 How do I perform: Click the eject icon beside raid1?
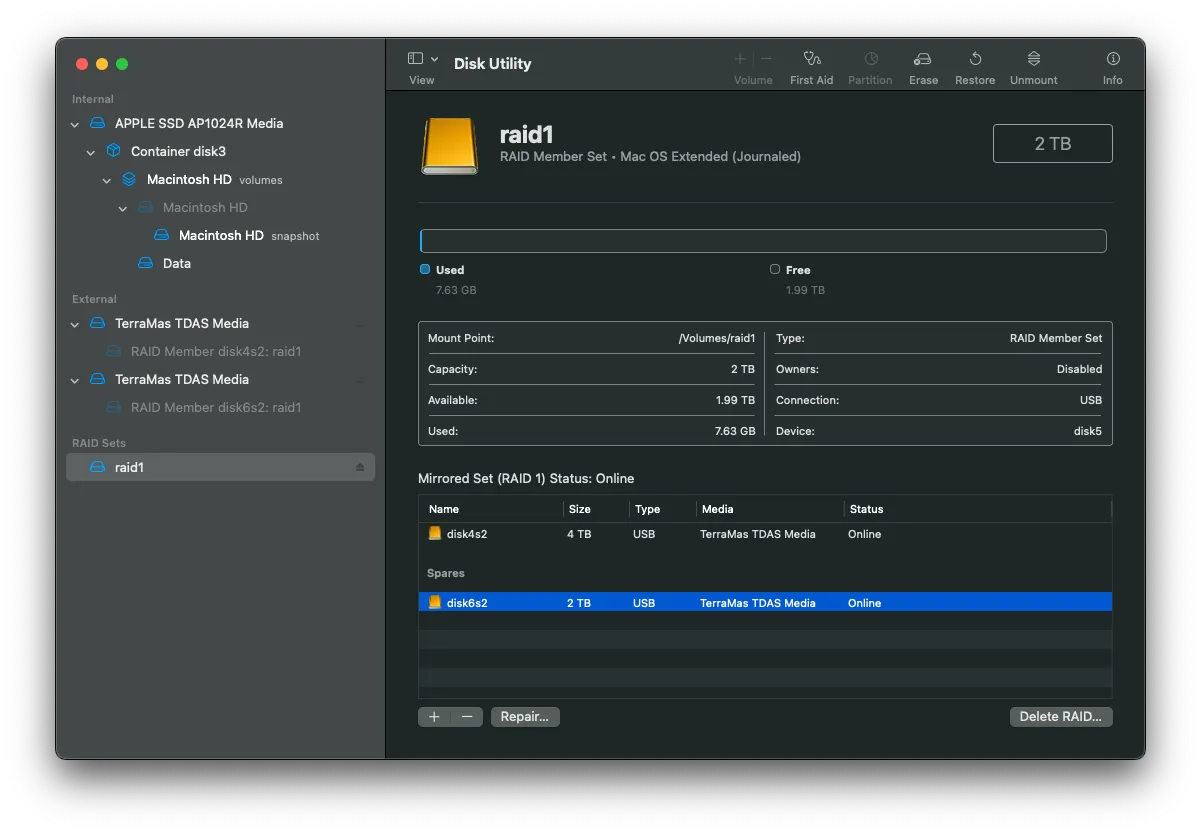[360, 468]
